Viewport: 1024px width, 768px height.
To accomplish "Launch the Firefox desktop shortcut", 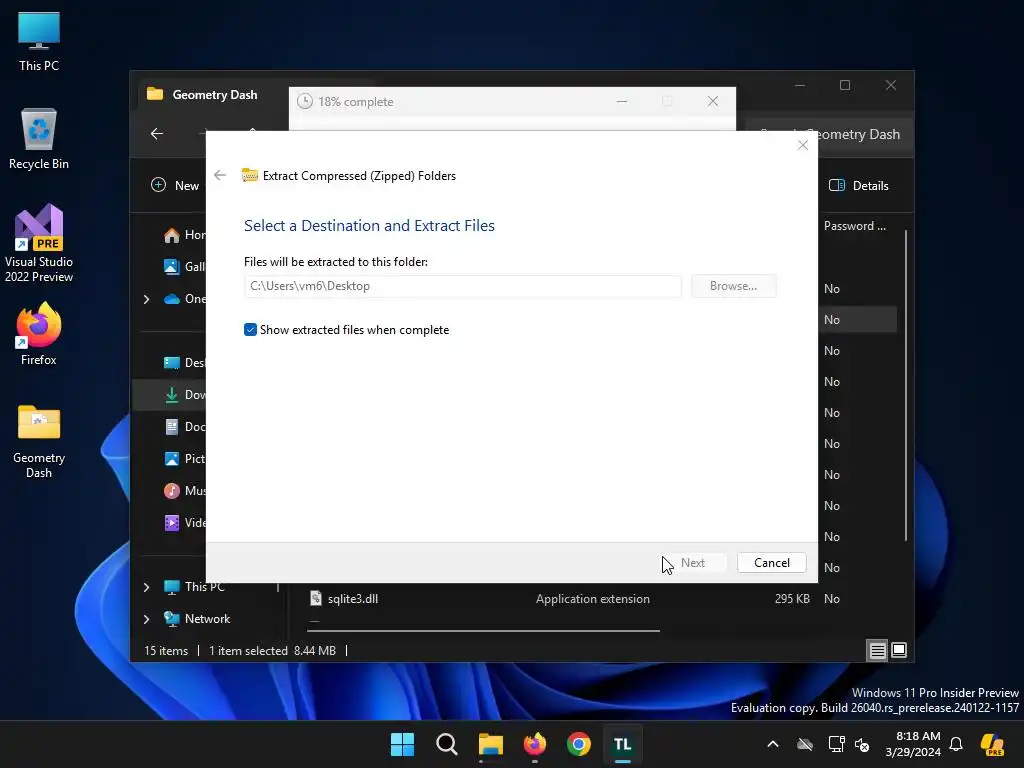I will (x=39, y=334).
